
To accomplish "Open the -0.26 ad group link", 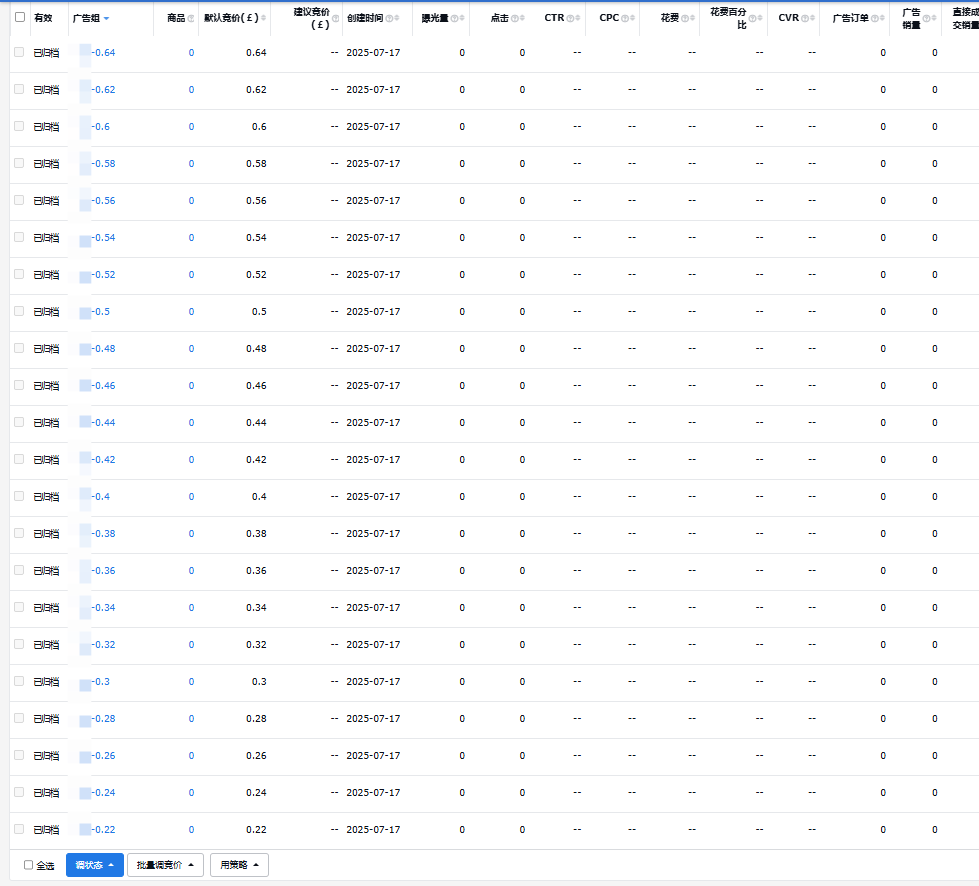I will pos(104,756).
